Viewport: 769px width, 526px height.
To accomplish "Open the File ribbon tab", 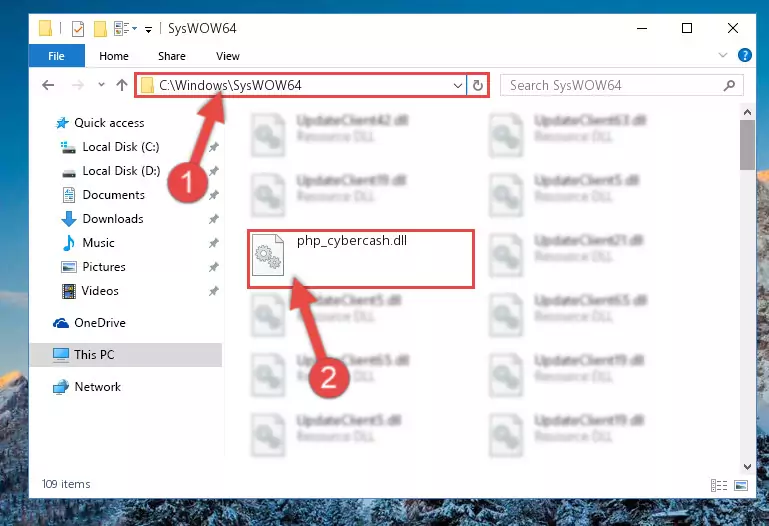I will point(56,56).
